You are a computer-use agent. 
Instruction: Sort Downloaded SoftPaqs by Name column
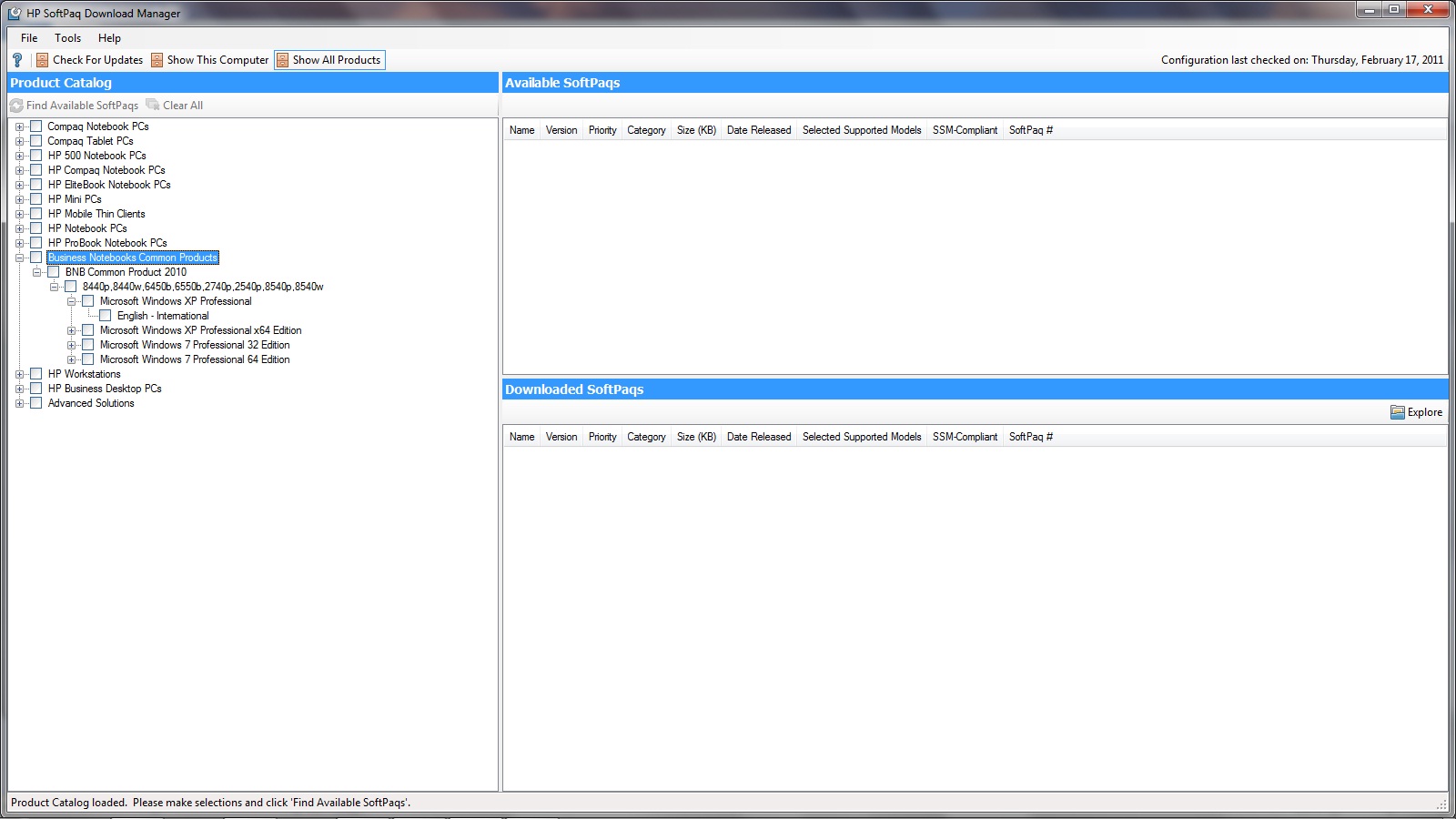point(522,437)
